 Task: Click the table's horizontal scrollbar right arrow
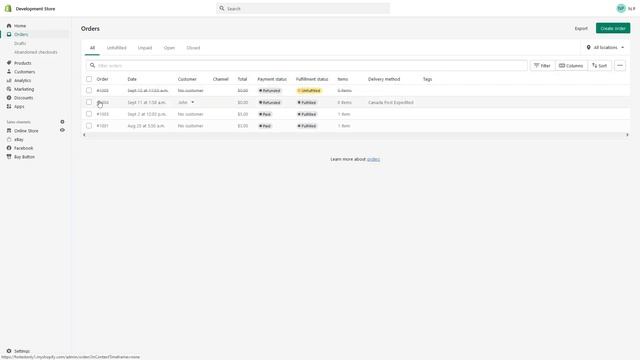pyautogui.click(x=627, y=135)
